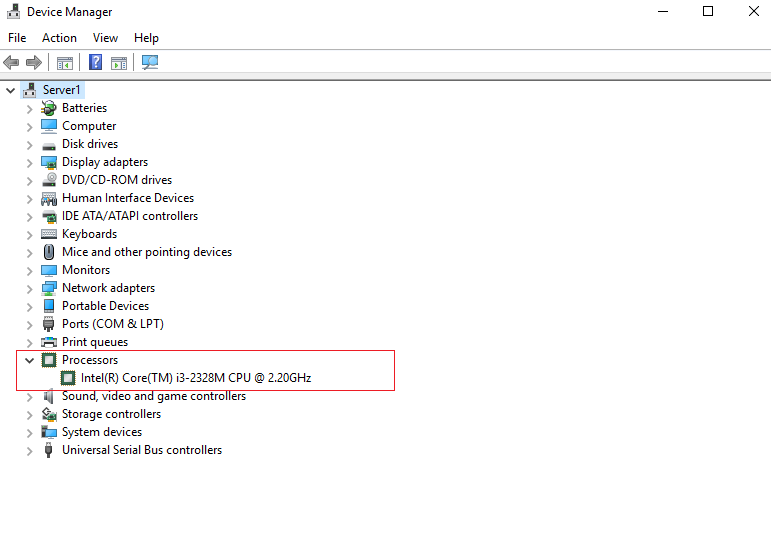Click the Batteries category icon
Screen dimensions: 771x537
(49, 108)
